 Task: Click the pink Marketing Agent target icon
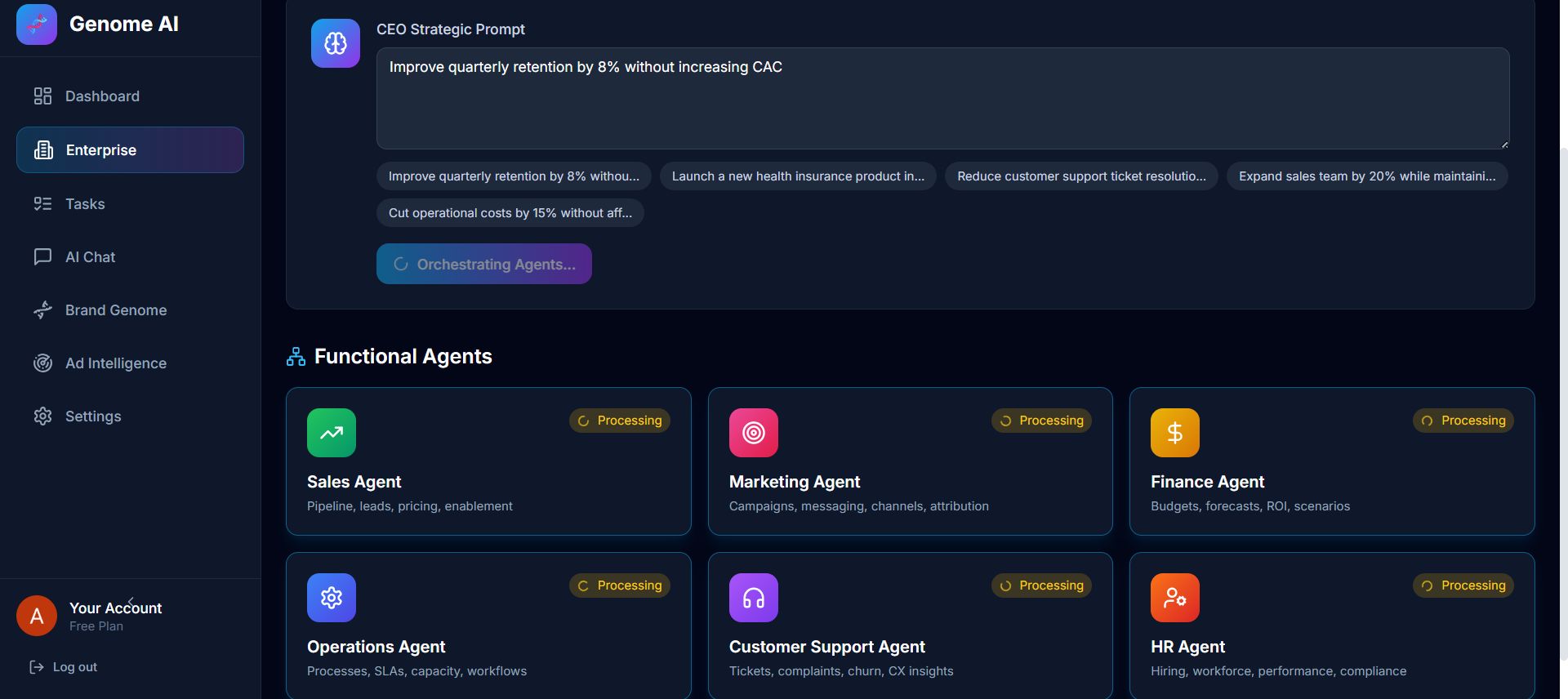(x=754, y=433)
